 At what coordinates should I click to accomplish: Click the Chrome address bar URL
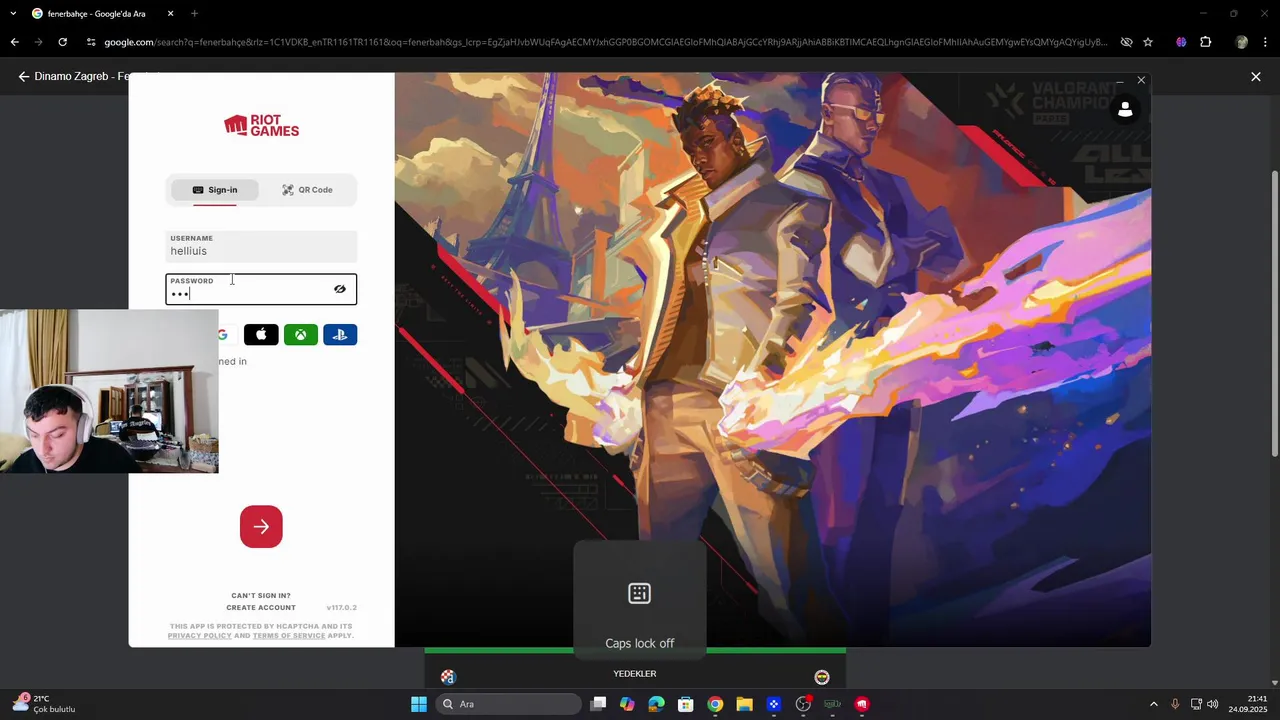[x=605, y=42]
